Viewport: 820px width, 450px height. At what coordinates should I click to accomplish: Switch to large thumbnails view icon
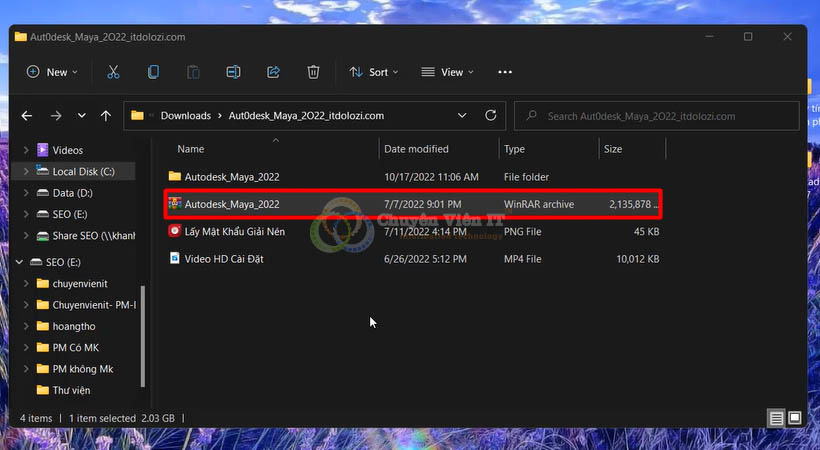click(x=795, y=417)
